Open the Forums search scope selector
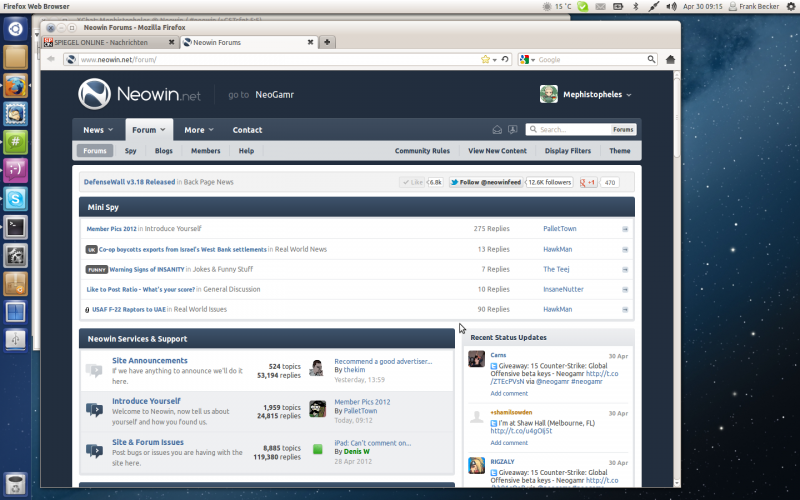This screenshot has height=500, width=800. (x=623, y=130)
